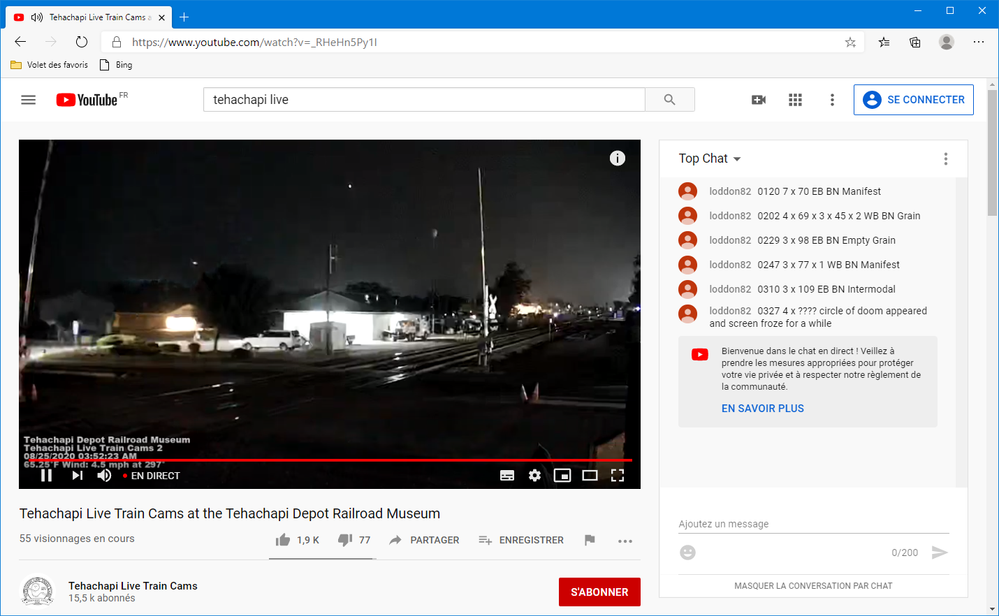This screenshot has height=616, width=999.
Task: Dislike the video with thumbs down
Action: tap(354, 540)
